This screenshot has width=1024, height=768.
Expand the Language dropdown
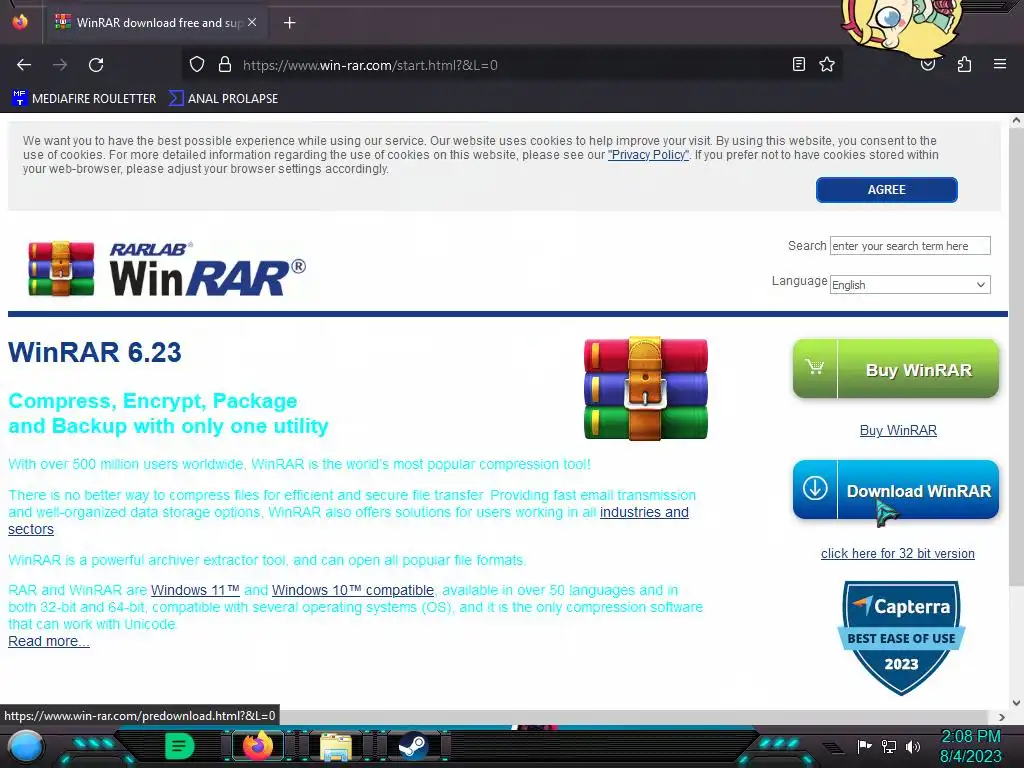pos(910,285)
